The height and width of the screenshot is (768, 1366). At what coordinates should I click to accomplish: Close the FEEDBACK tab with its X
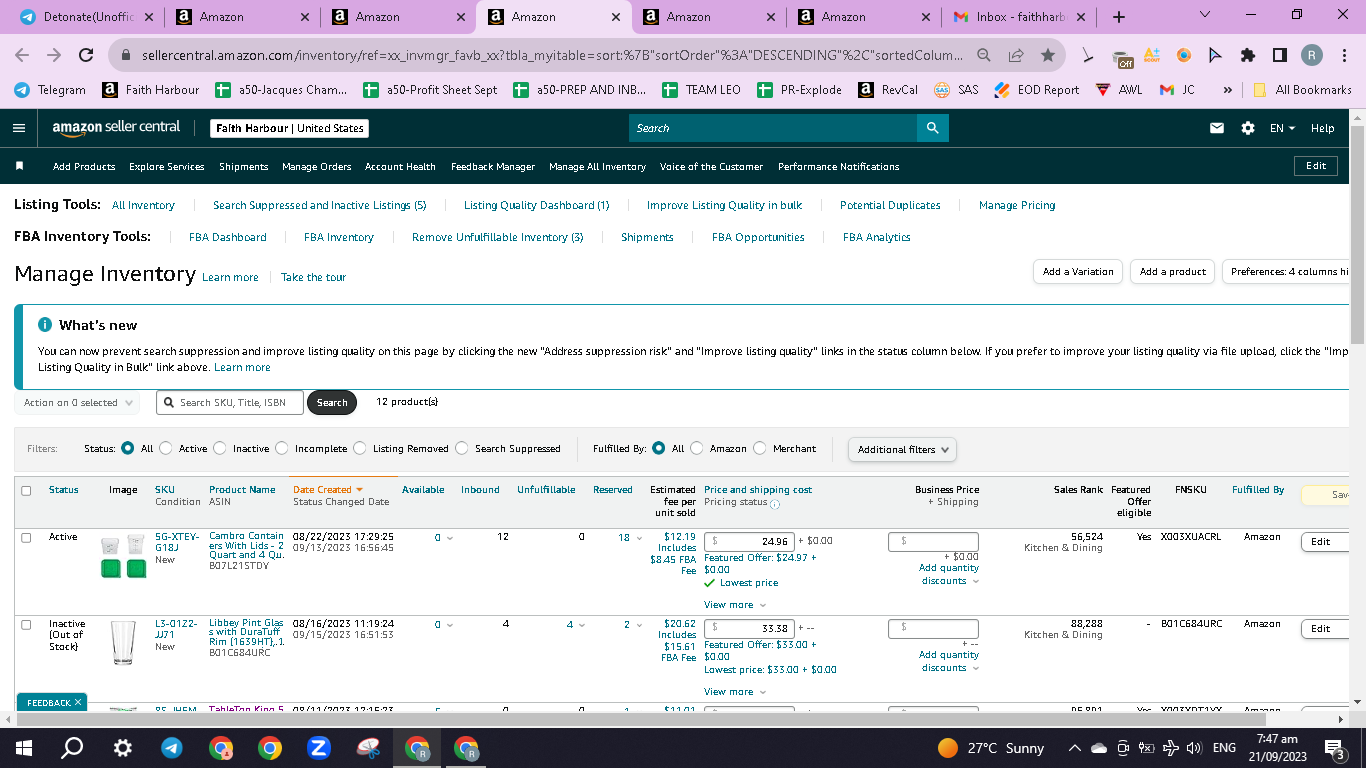78,702
